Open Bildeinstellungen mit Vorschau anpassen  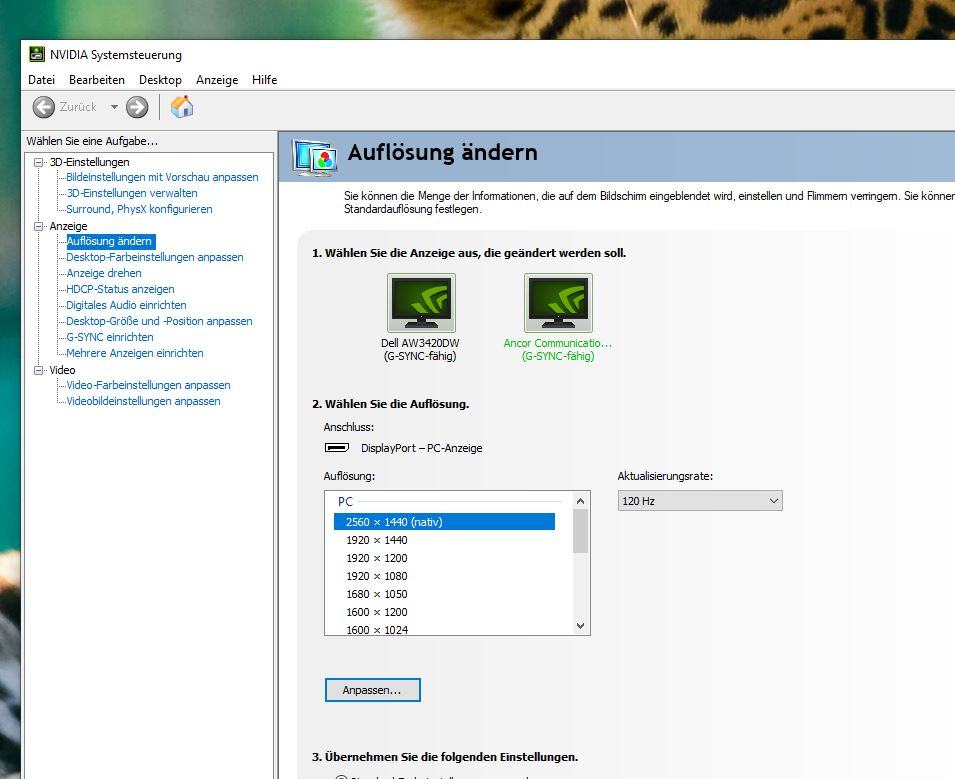click(x=162, y=177)
